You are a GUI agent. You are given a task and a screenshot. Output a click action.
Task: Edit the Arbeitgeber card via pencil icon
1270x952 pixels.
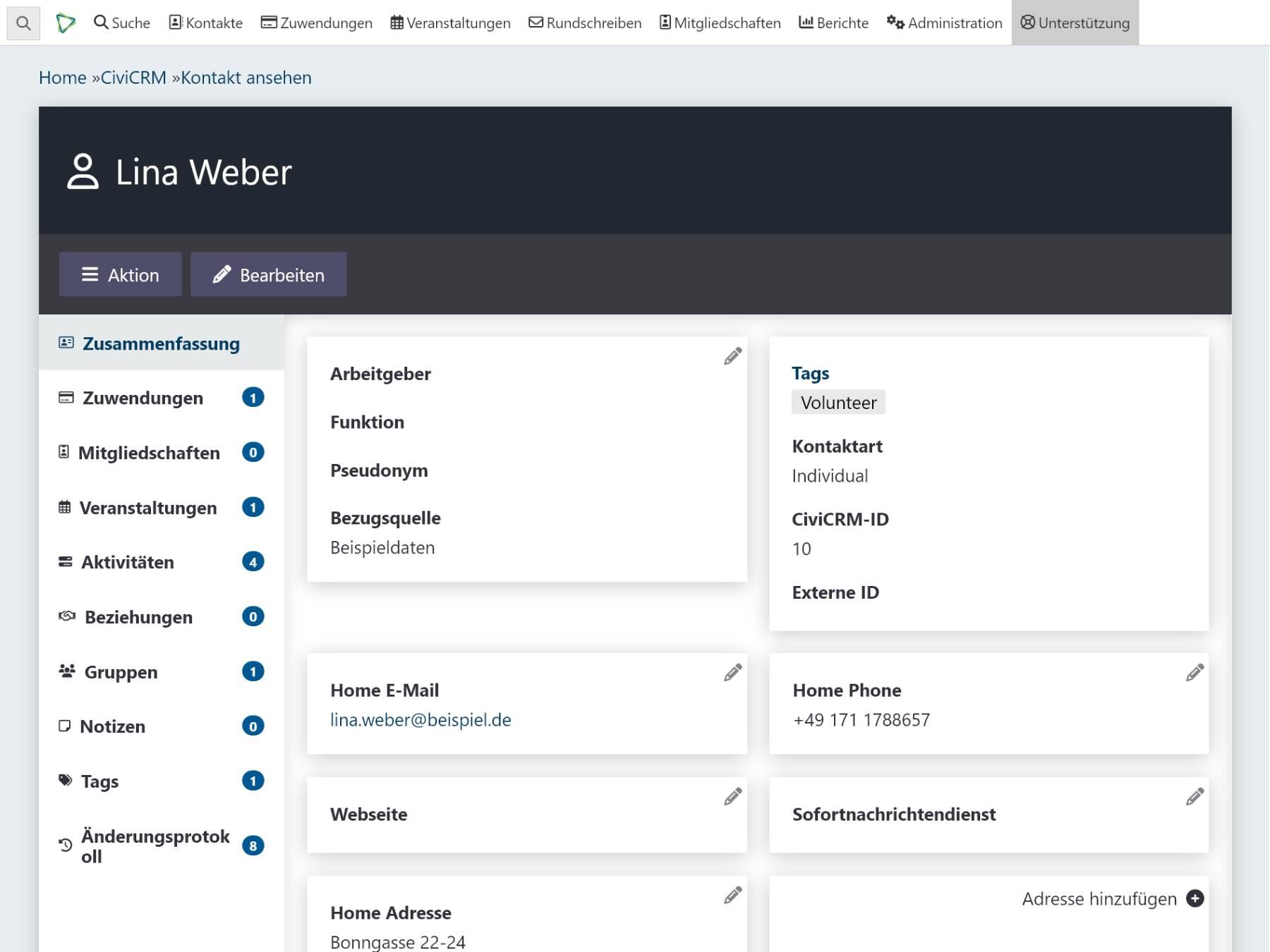pos(732,356)
